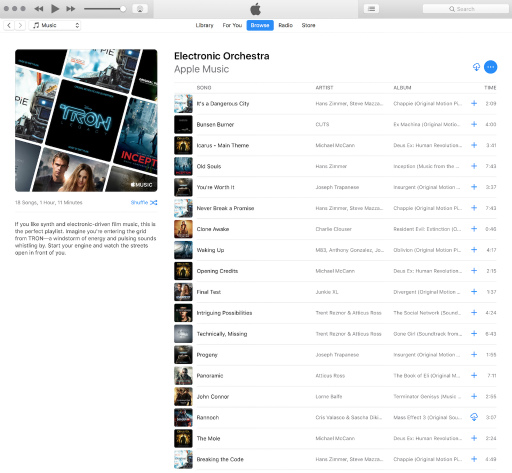Navigate back with the left chevron
The width and height of the screenshot is (512, 473).
click(x=9, y=25)
